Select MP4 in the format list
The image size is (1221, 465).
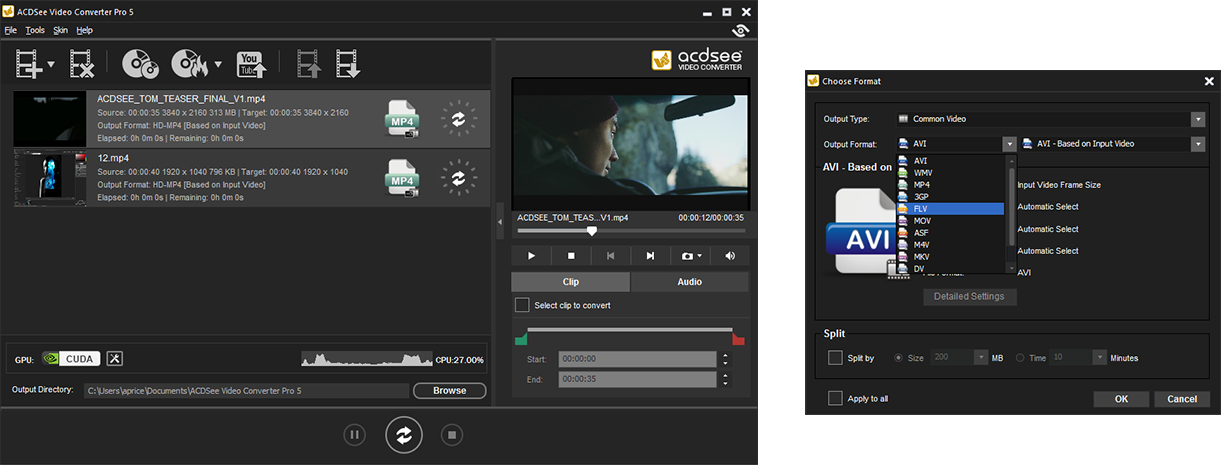951,185
